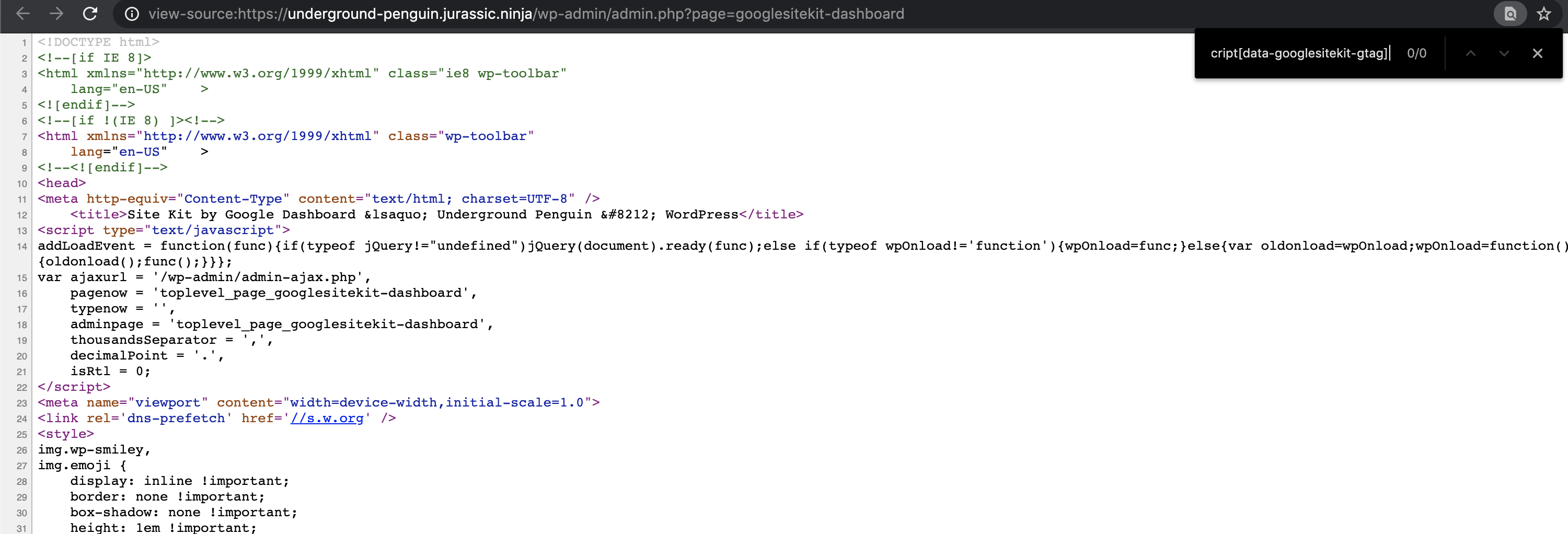The height and width of the screenshot is (534, 1568).
Task: Click the '{oldonload();func();}}};' wrapped line
Action: pyautogui.click(x=135, y=262)
